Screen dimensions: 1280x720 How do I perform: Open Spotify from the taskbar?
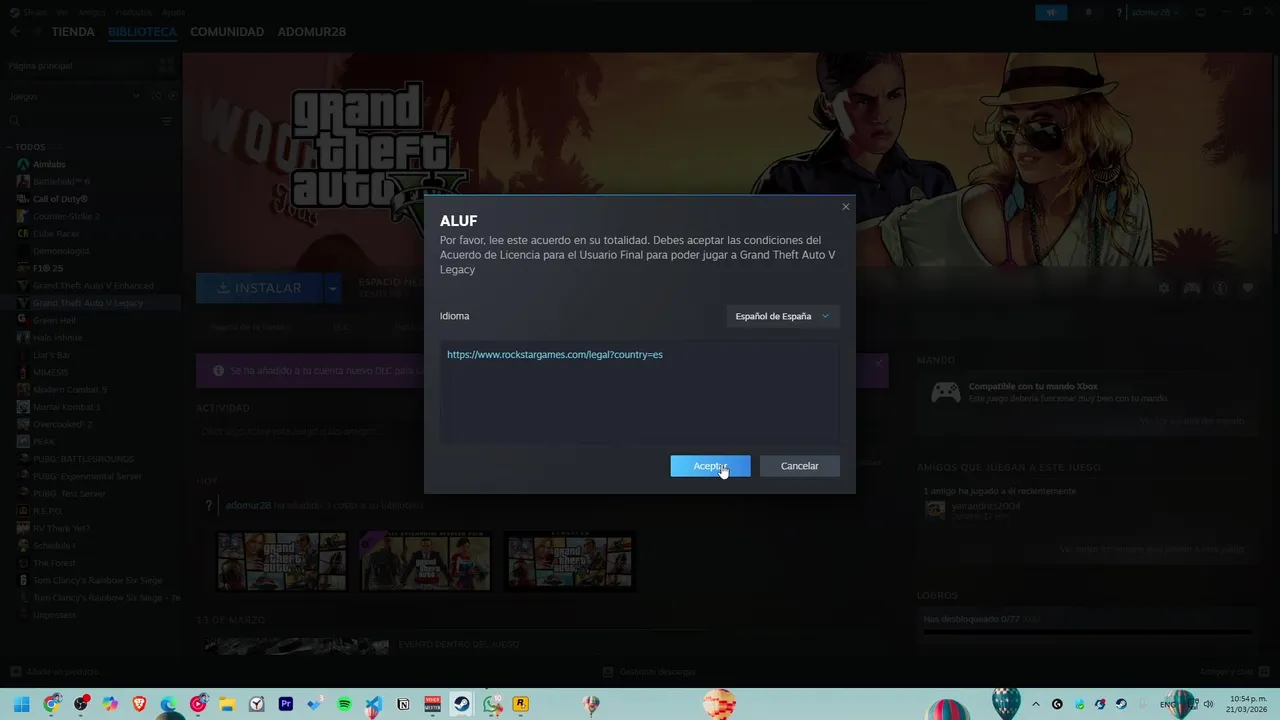(344, 704)
